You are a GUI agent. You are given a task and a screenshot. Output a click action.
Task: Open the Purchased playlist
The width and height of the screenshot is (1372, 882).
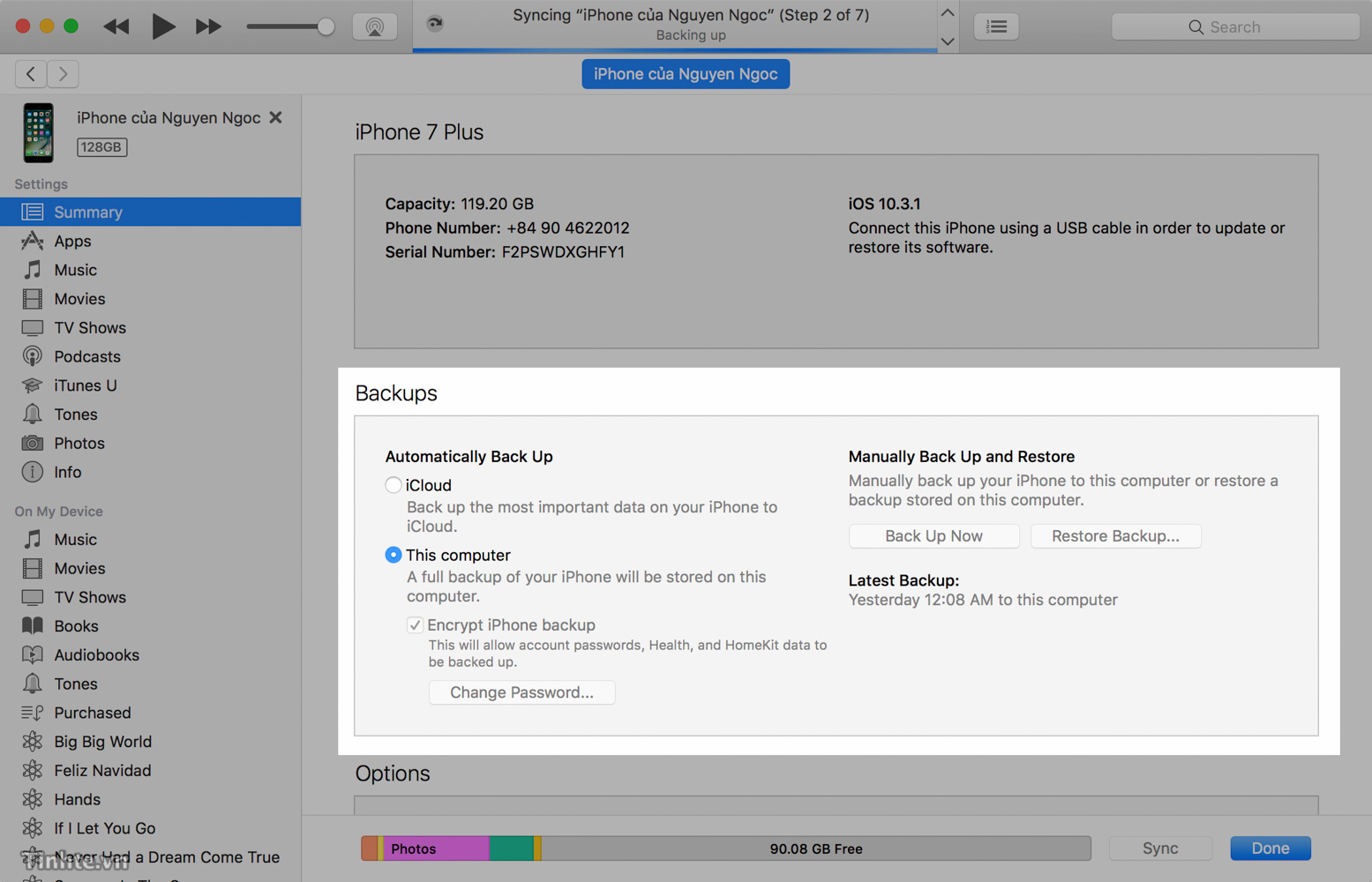pyautogui.click(x=150, y=713)
